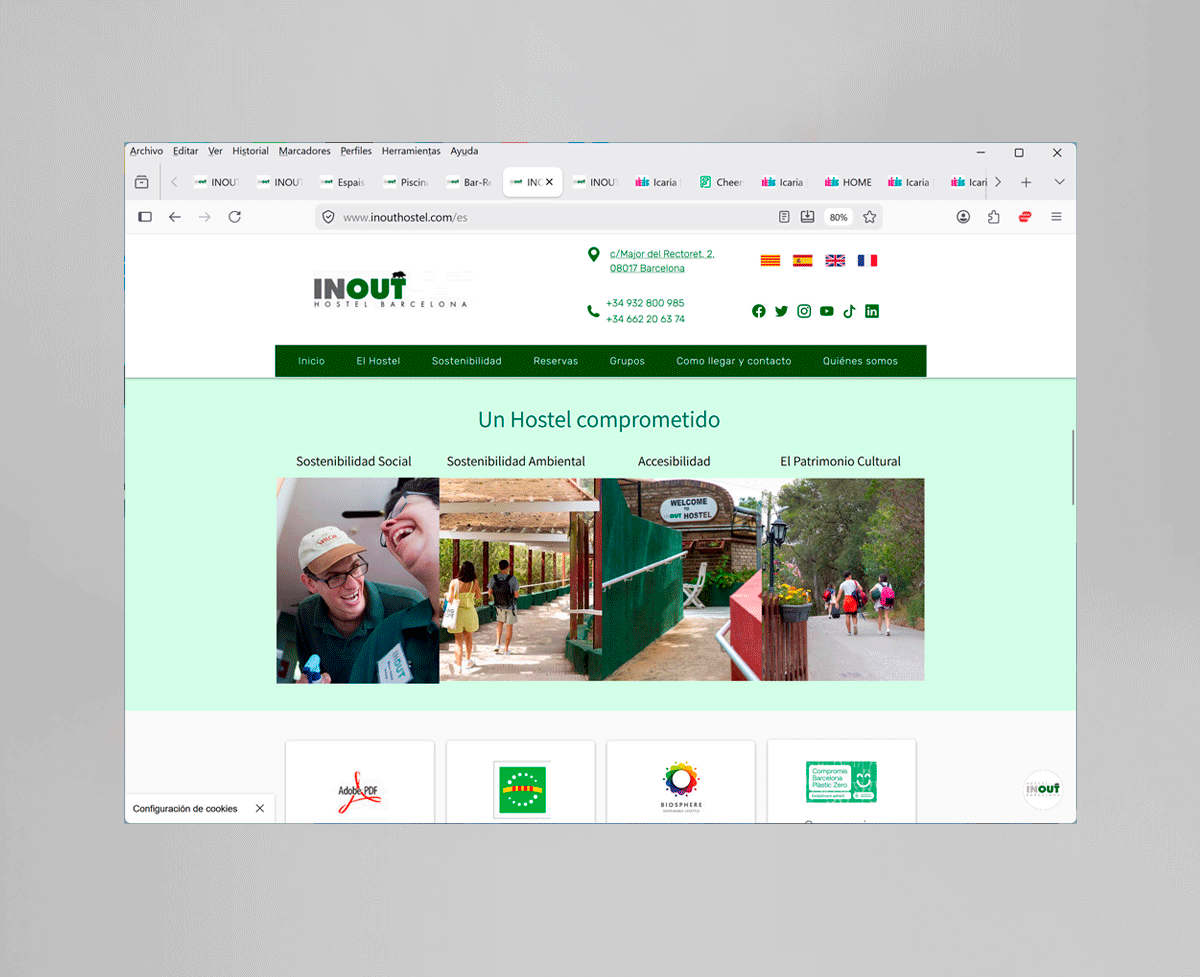Open the extensions puzzle icon

coord(993,216)
